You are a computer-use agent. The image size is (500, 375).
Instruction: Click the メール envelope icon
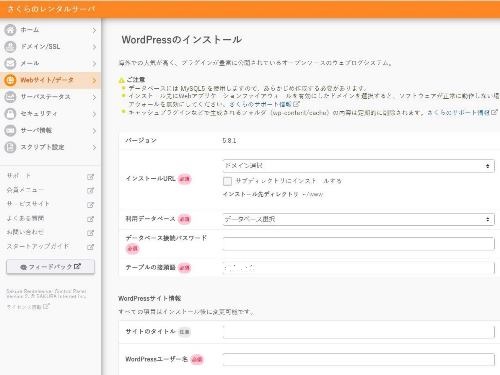point(10,63)
